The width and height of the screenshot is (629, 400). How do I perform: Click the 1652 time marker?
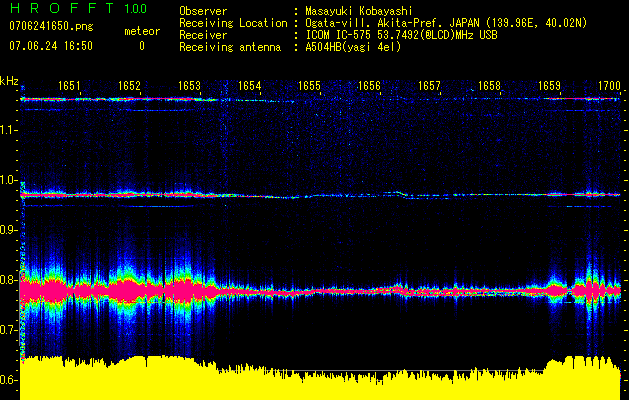(130, 85)
